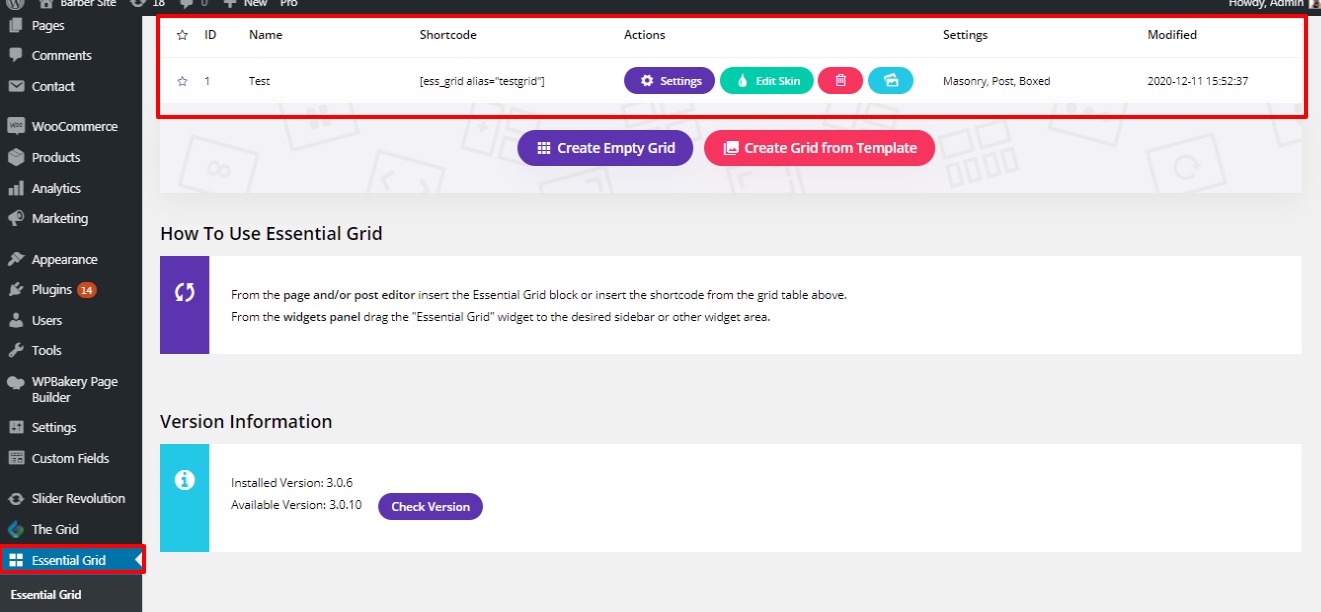
Task: Click the Settings column header in table
Action: click(965, 35)
